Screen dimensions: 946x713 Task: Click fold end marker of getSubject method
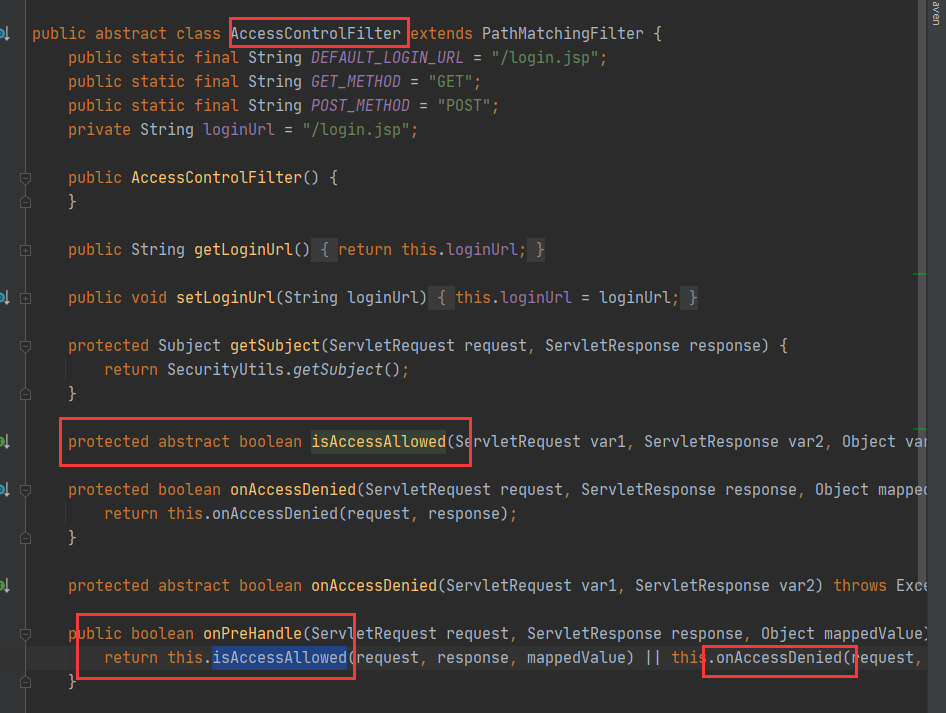coord(25,394)
